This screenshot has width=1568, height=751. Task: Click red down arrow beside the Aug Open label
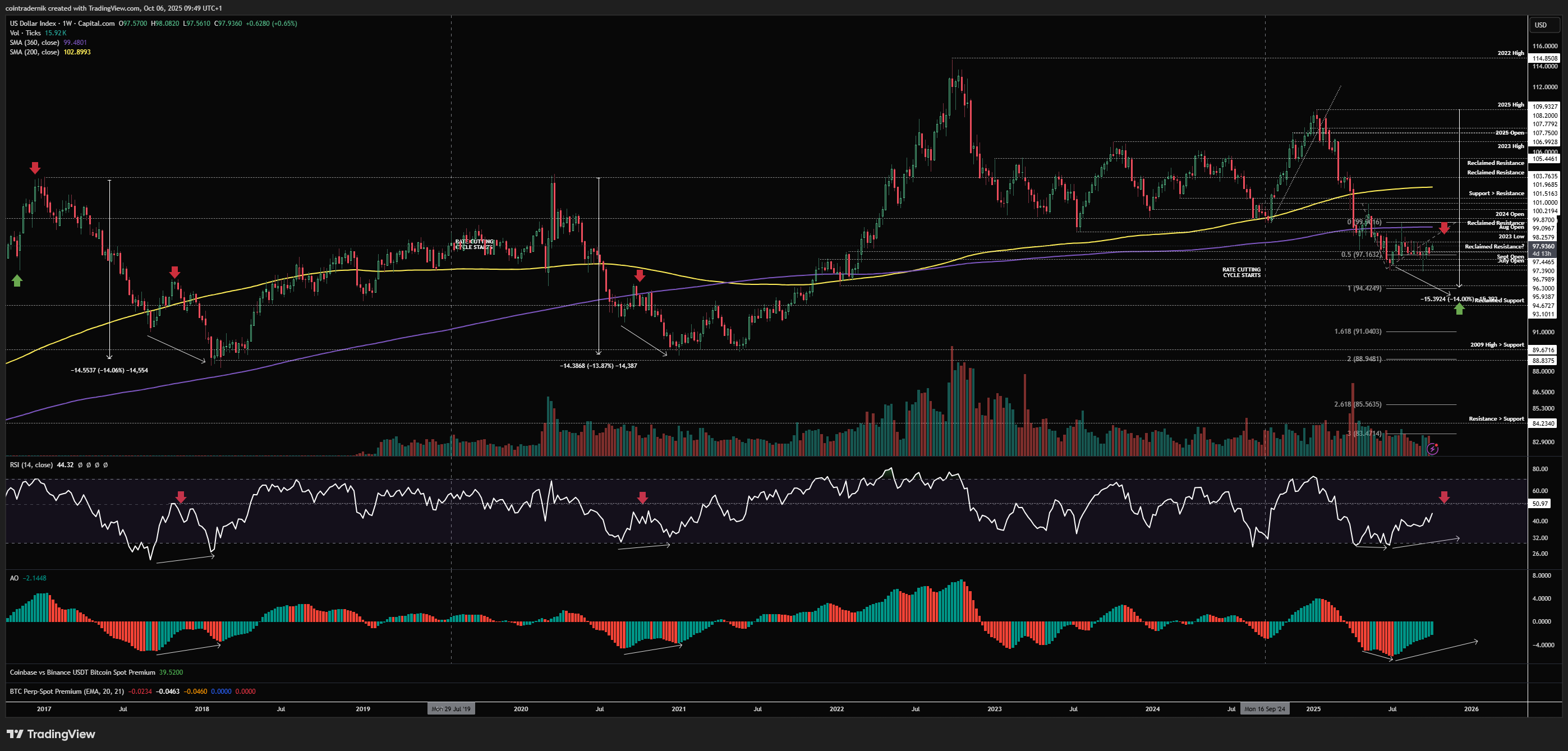[1444, 228]
